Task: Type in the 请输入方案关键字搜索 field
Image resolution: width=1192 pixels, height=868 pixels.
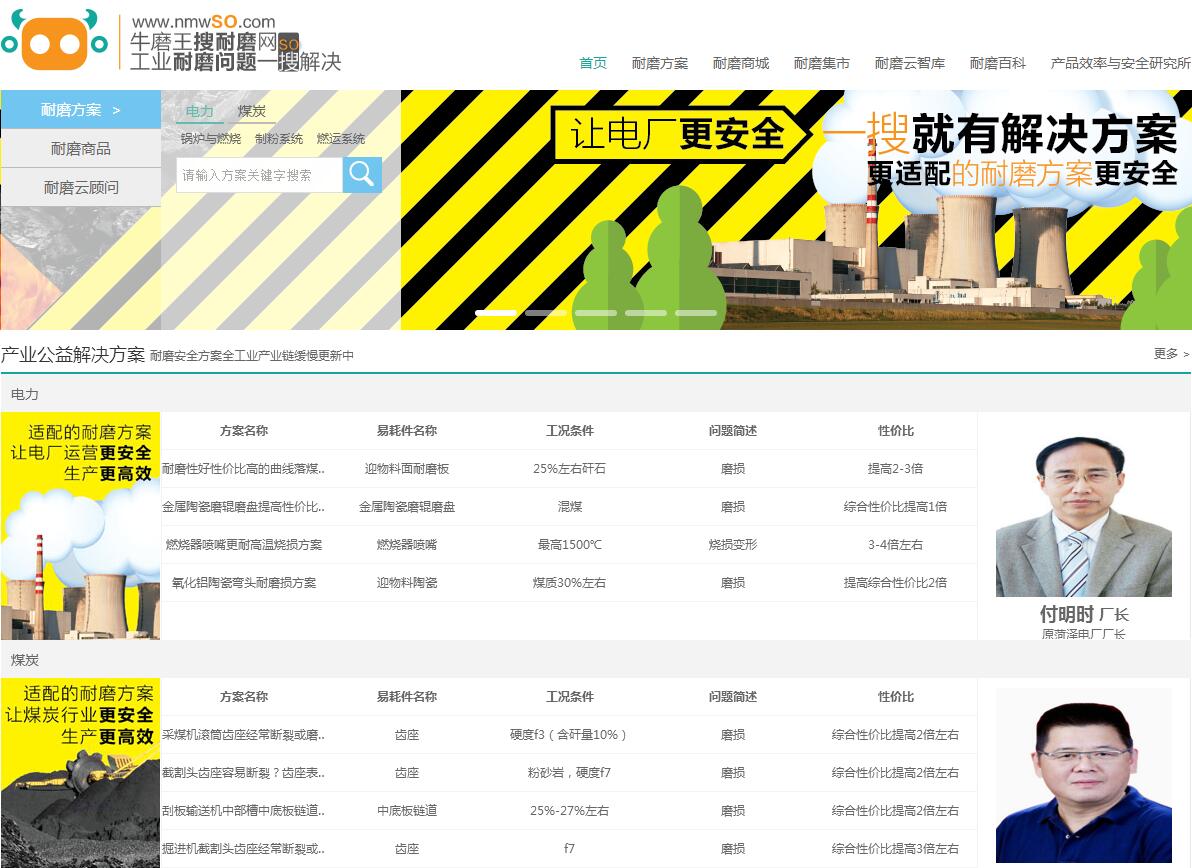Action: tap(259, 175)
